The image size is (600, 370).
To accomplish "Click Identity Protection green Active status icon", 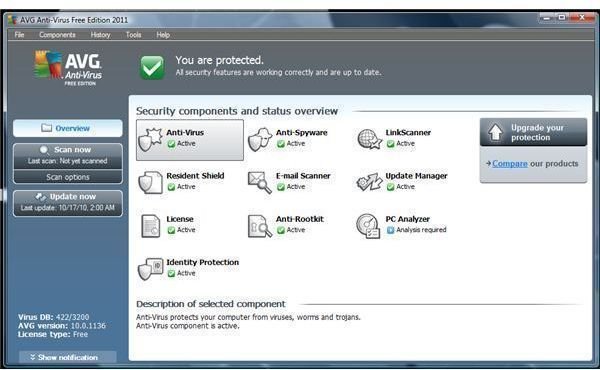I will point(171,274).
